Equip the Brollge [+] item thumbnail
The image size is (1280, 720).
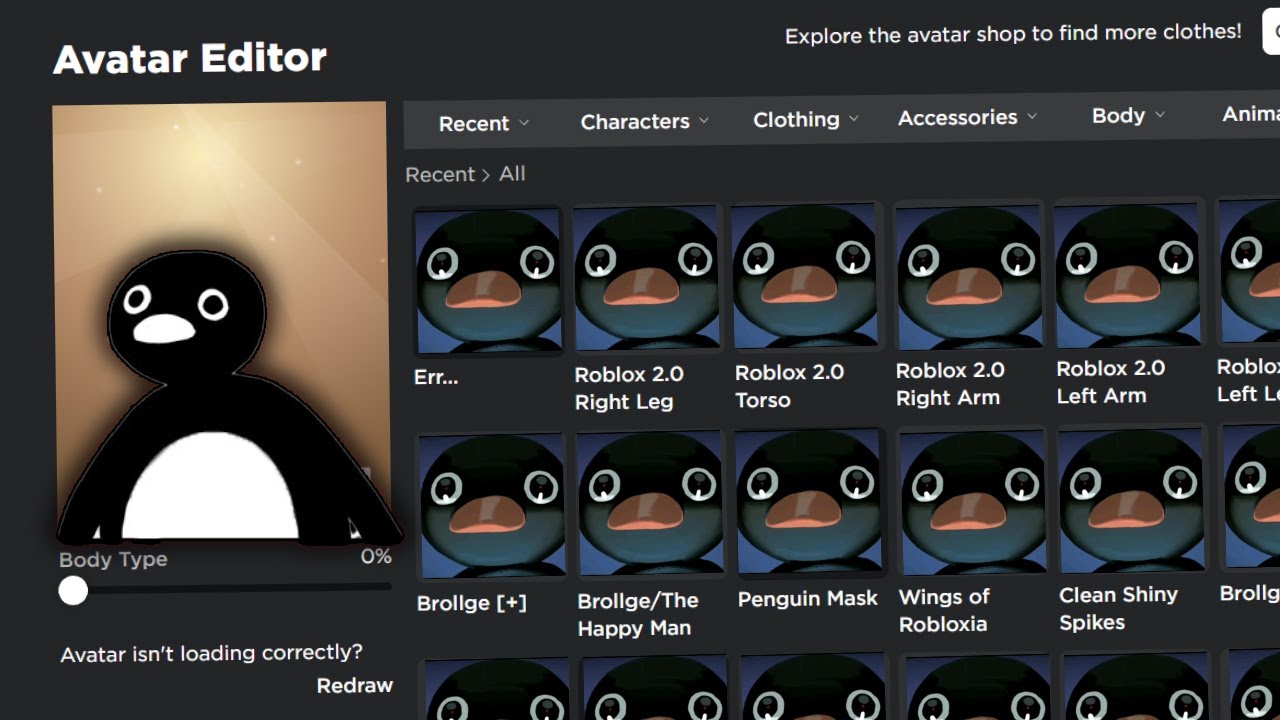[491, 505]
